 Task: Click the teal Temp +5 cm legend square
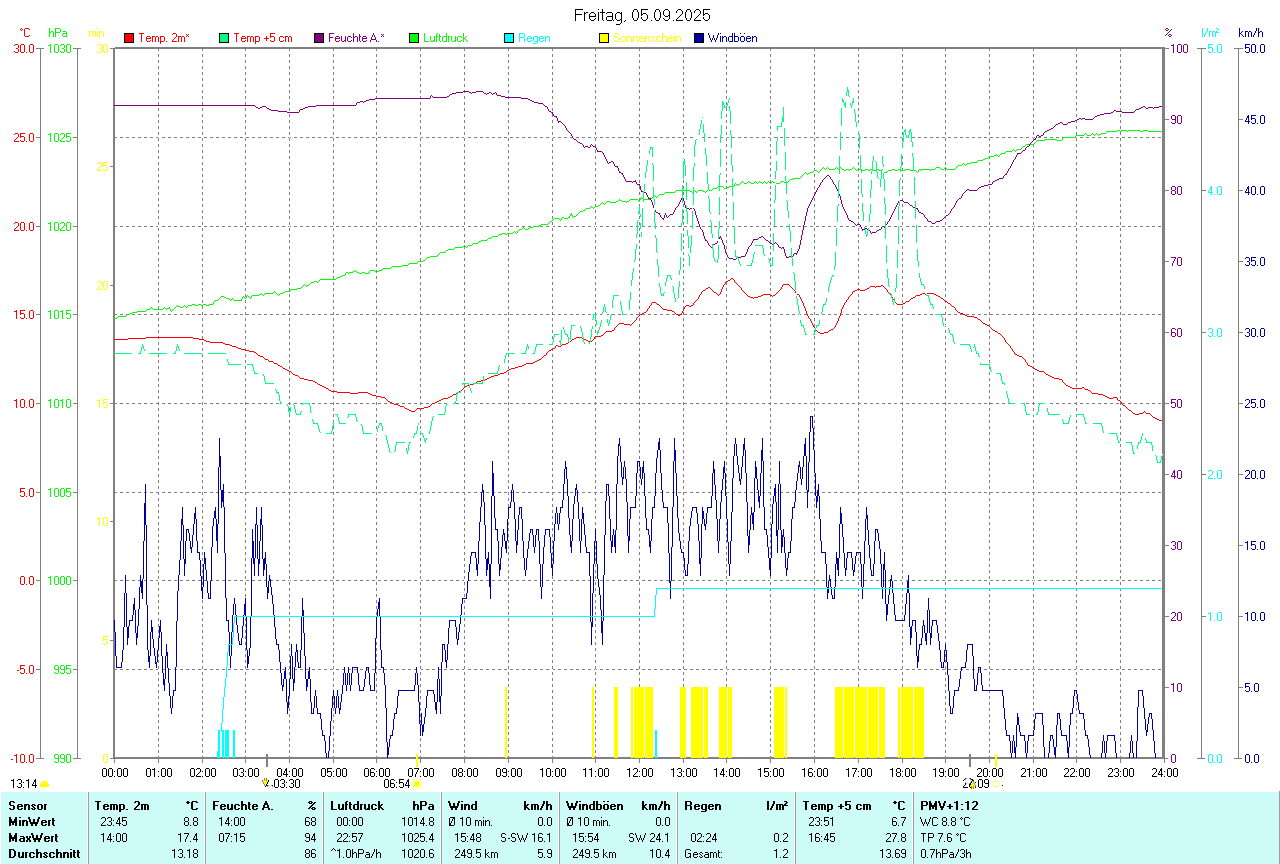click(224, 38)
